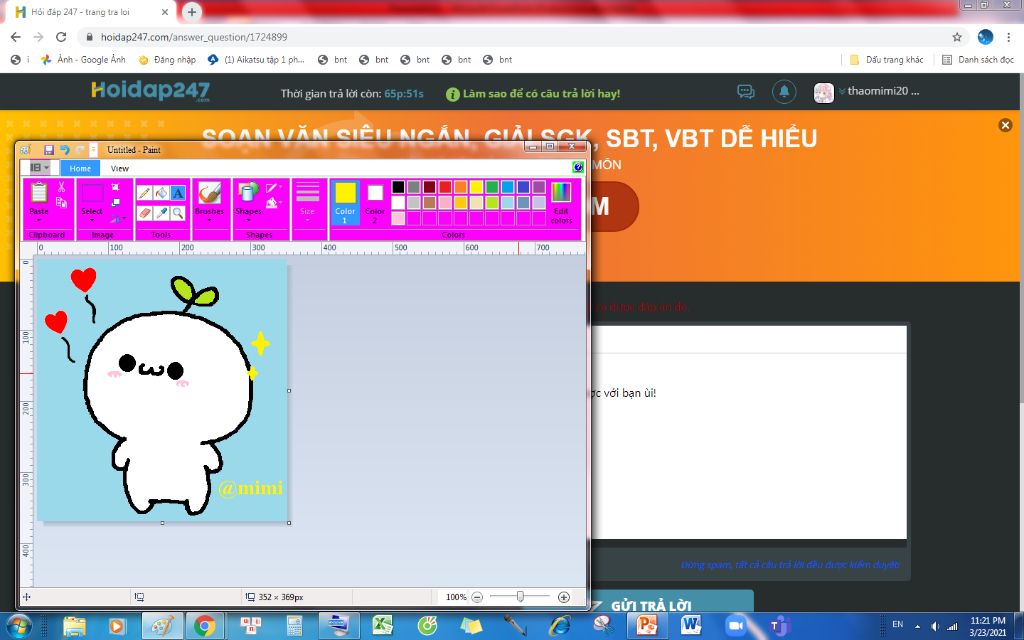Bookmark this page with the star icon
The width and height of the screenshot is (1024, 640).
pos(957,37)
